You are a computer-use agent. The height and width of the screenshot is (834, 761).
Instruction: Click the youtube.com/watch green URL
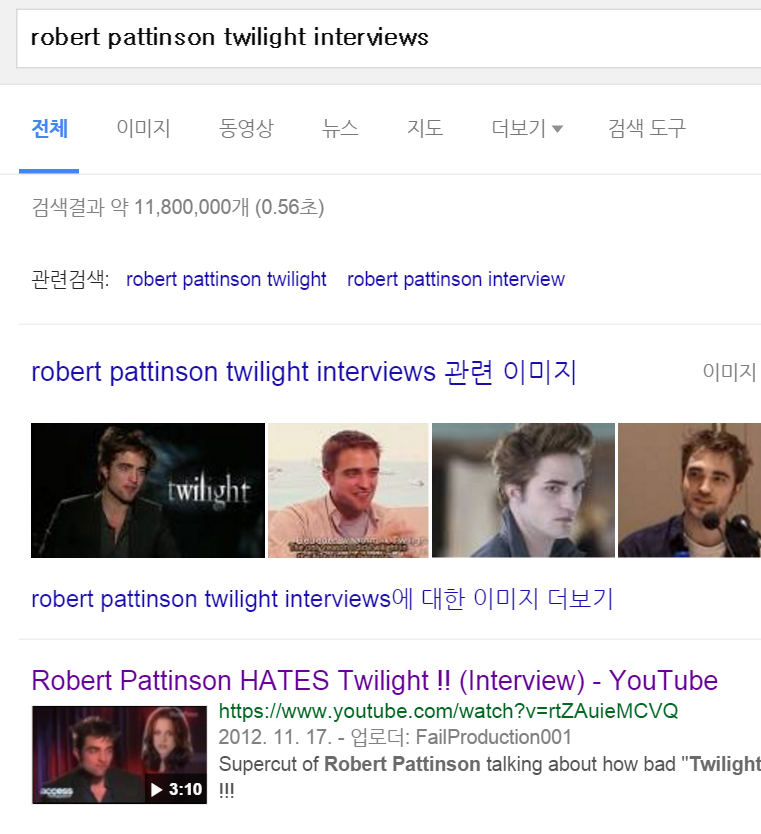(448, 711)
